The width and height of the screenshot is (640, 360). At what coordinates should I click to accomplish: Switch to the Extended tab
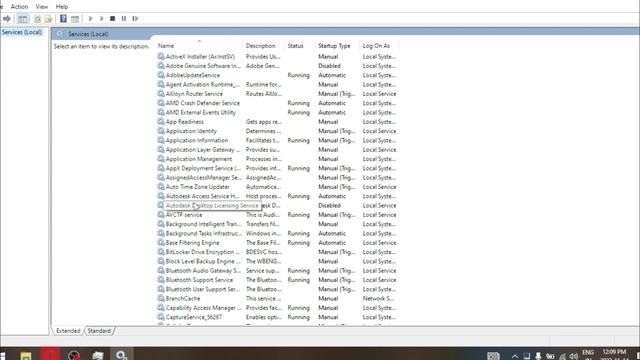point(68,331)
